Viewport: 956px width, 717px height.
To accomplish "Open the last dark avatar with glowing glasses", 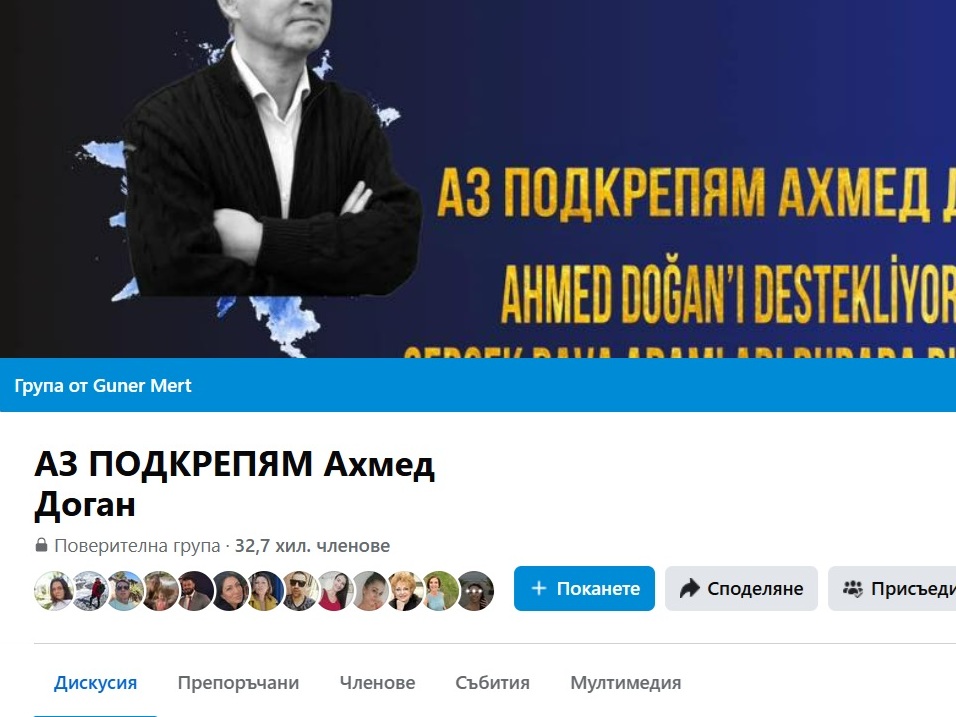I will 475,590.
